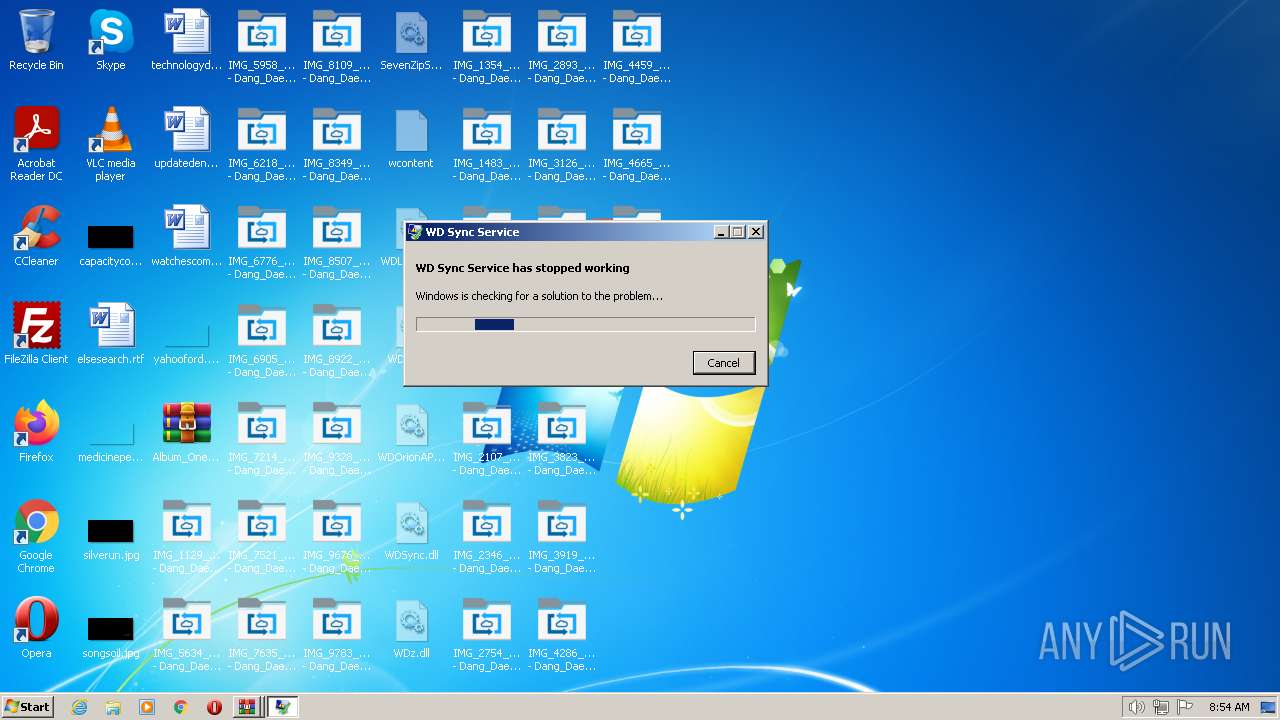Select the IMG_1354 sync folder
1280x720 pixels.
point(486,46)
